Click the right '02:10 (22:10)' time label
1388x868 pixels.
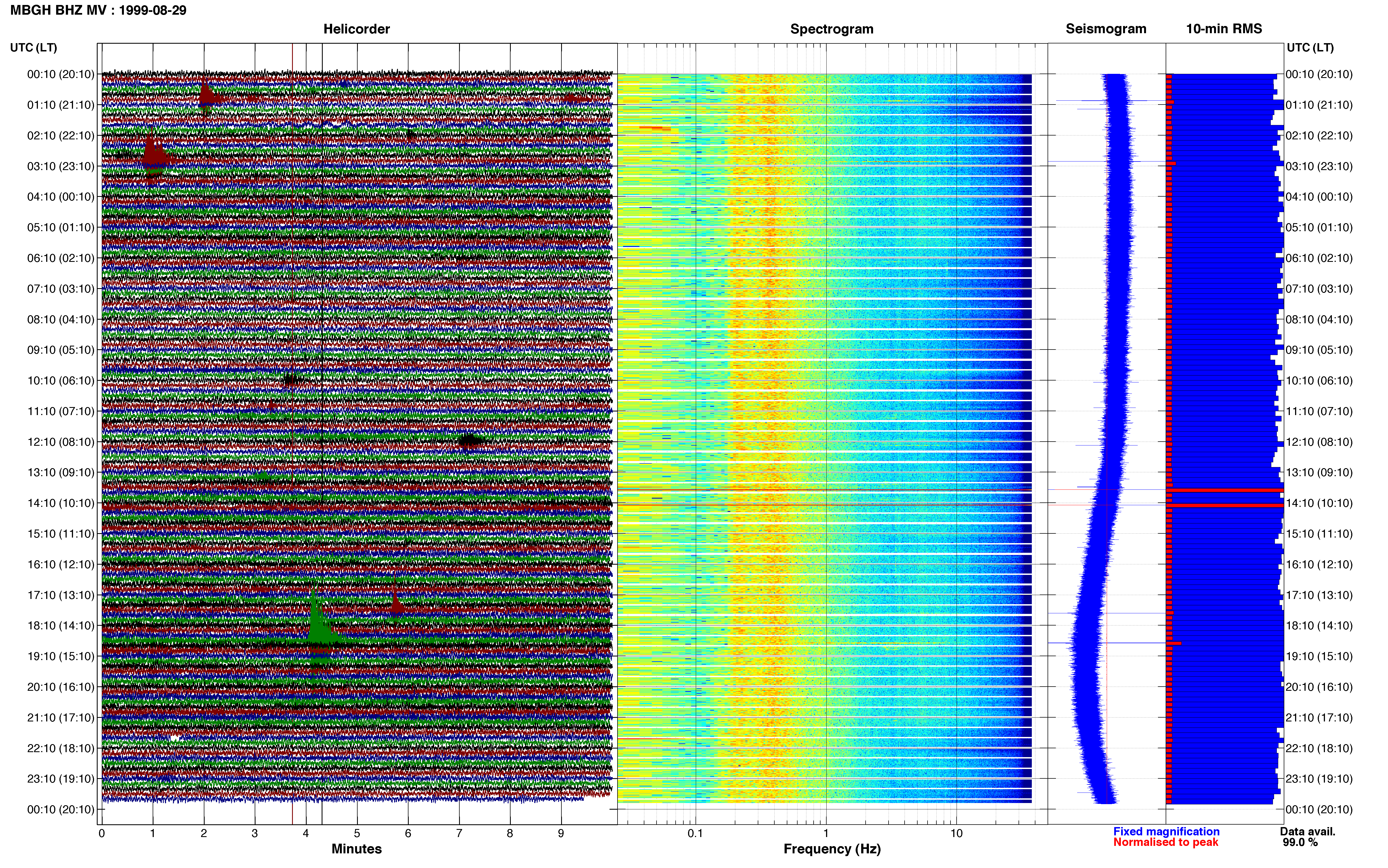click(1319, 135)
